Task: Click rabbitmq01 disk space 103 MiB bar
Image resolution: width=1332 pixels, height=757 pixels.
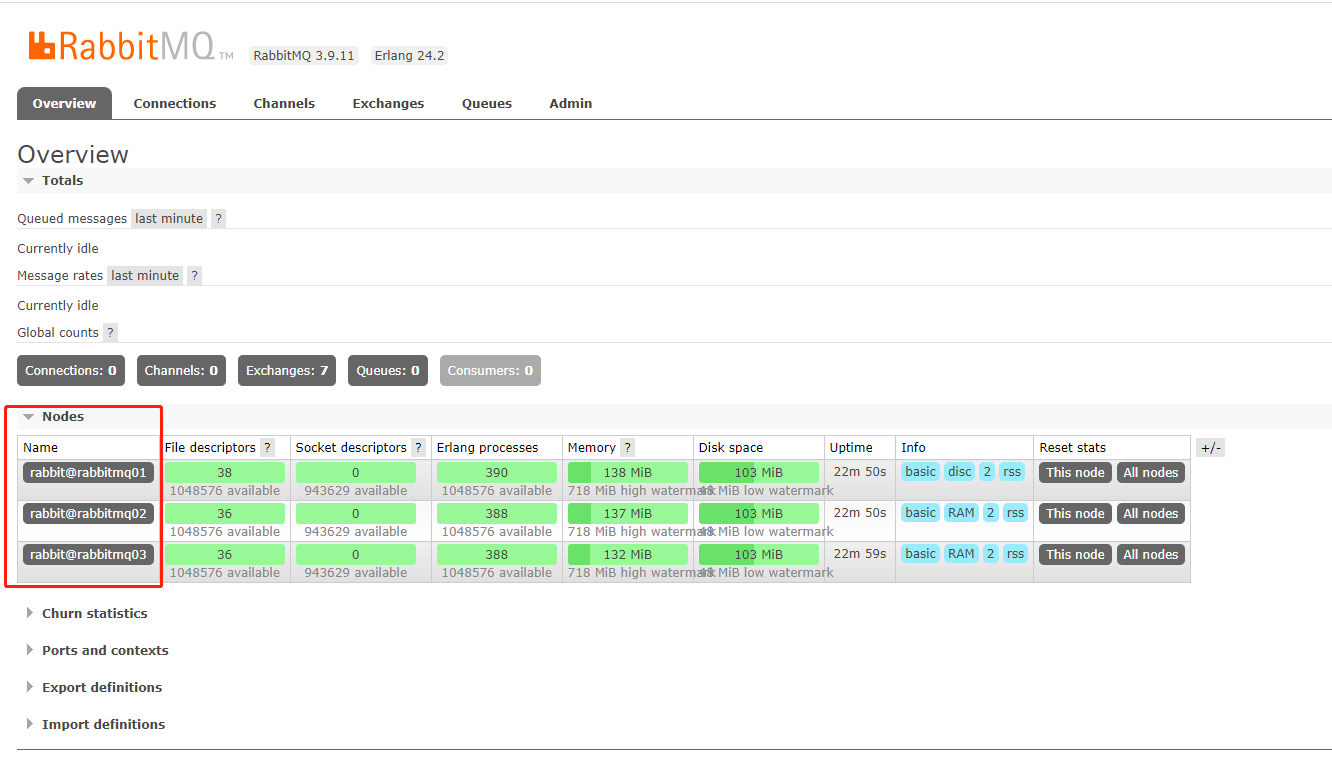Action: click(759, 473)
